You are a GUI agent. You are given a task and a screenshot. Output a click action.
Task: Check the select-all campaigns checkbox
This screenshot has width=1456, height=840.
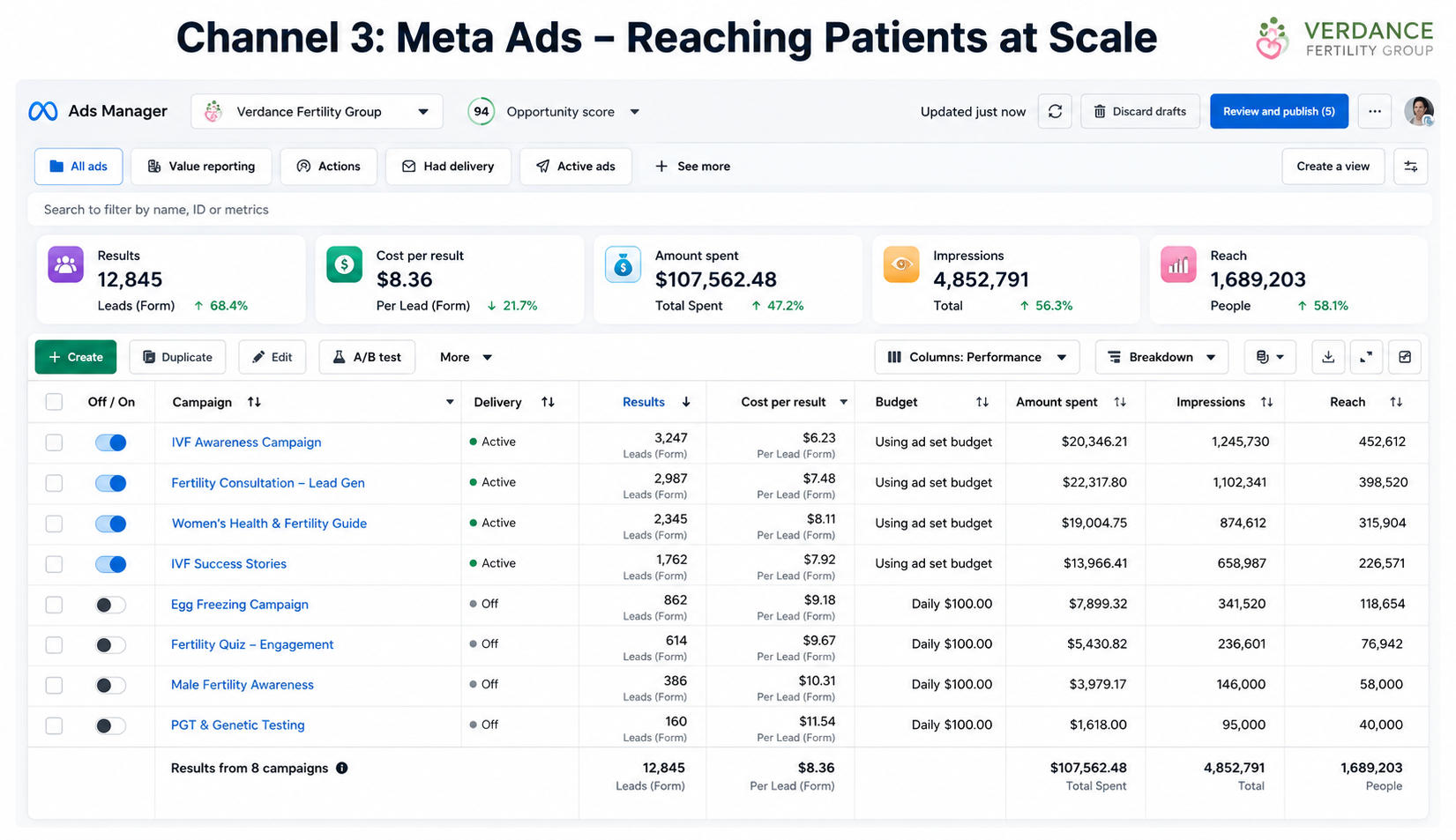coord(54,402)
